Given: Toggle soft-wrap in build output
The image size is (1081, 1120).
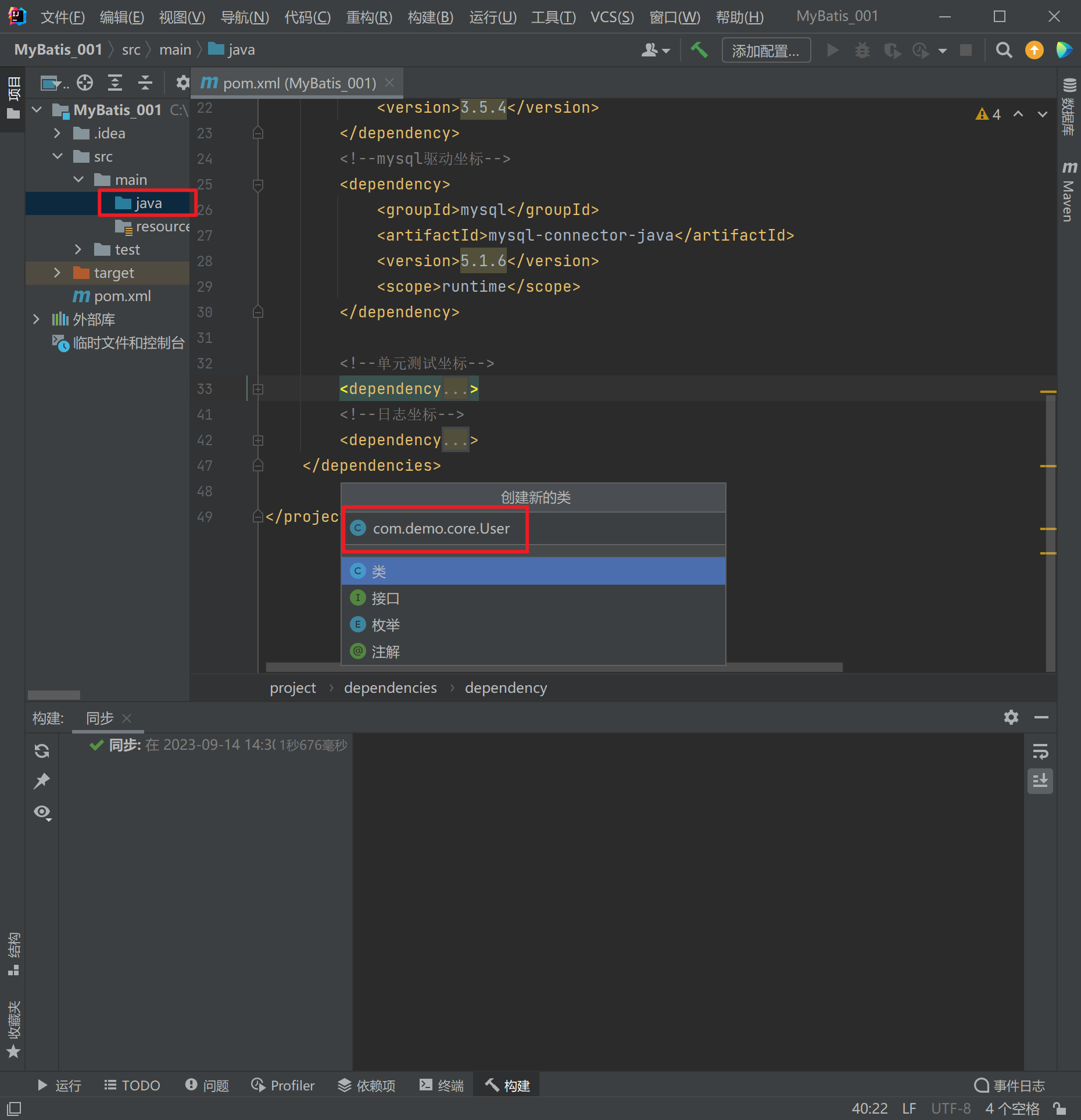Looking at the screenshot, I should (1040, 751).
